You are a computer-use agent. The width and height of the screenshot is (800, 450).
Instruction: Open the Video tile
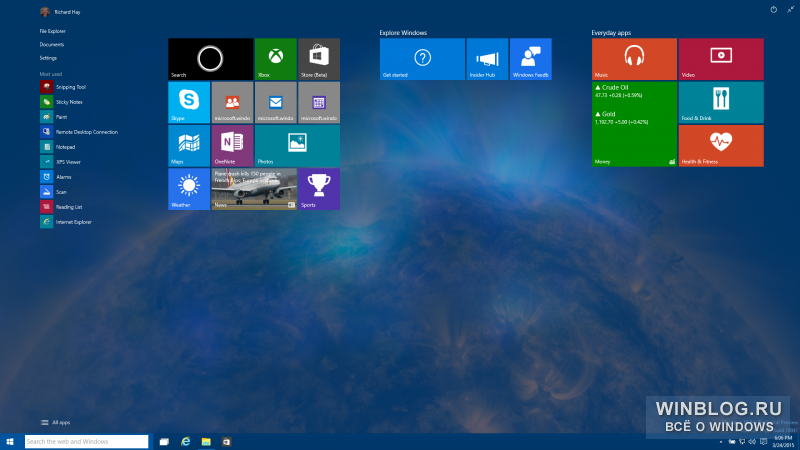pos(721,59)
